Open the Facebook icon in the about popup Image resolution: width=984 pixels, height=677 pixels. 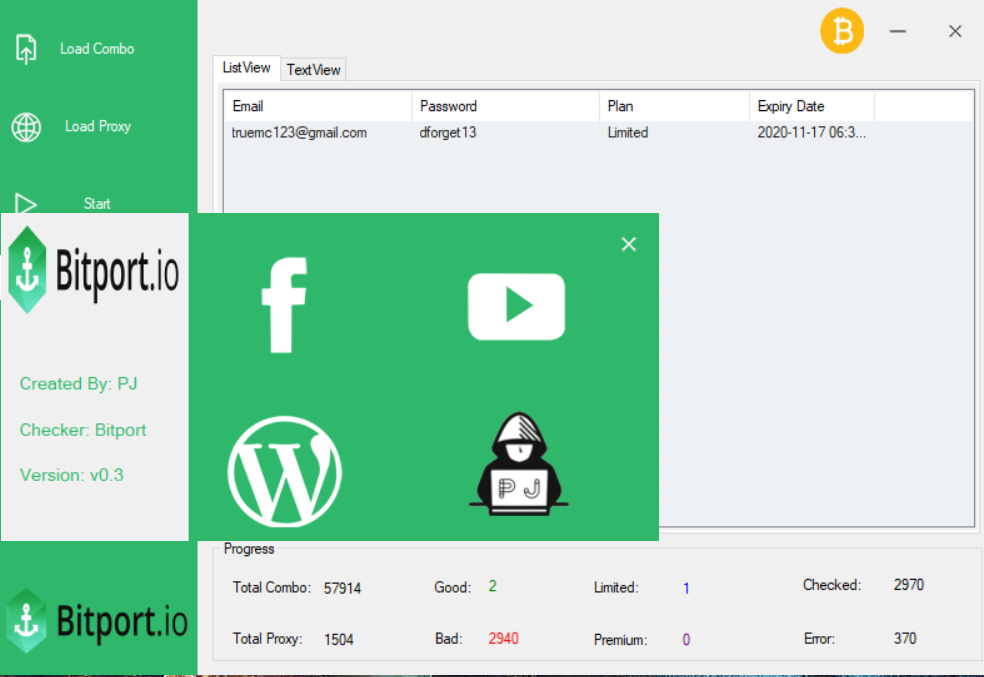(x=284, y=305)
